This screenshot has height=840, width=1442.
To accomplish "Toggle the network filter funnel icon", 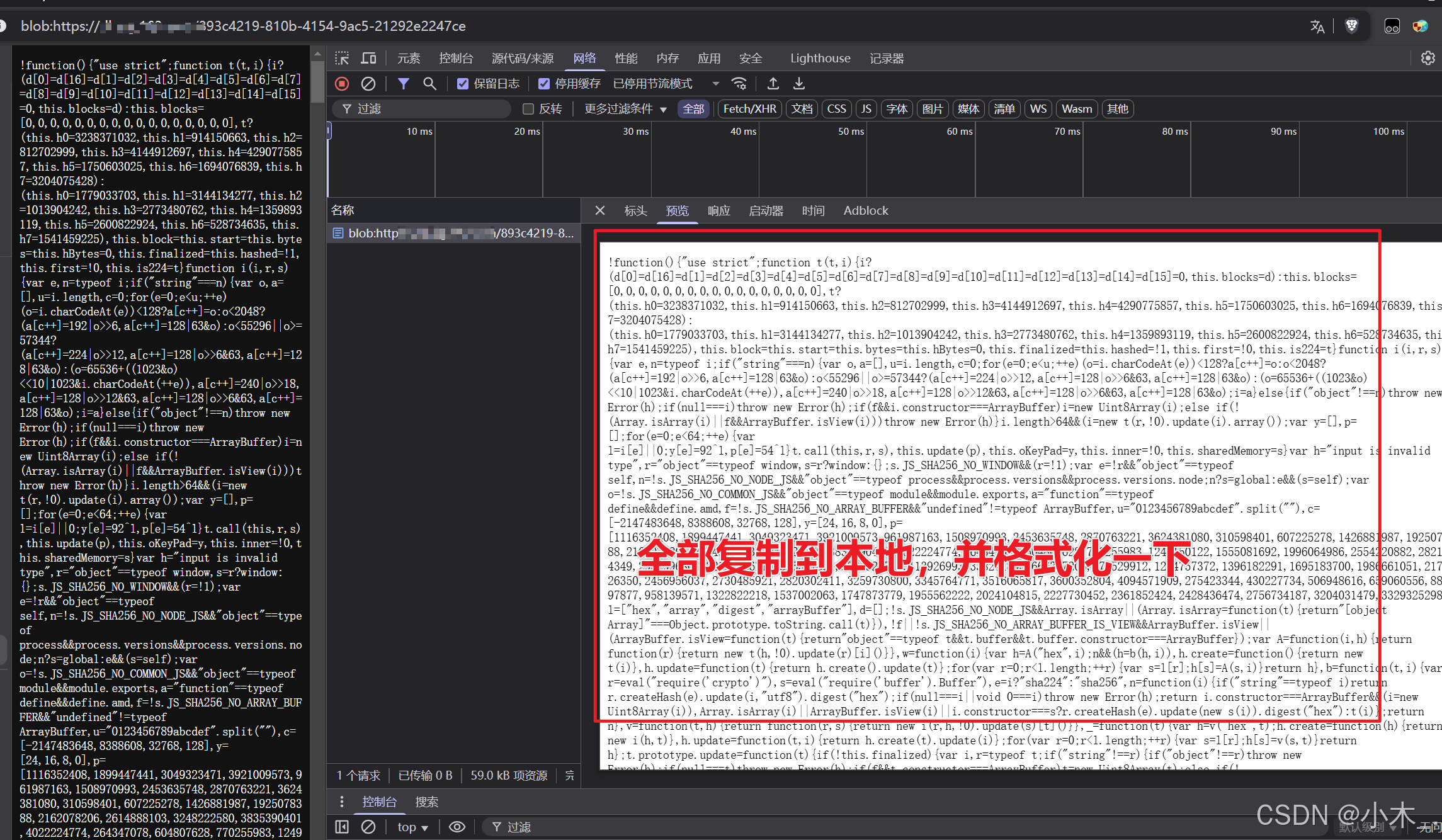I will [x=404, y=84].
